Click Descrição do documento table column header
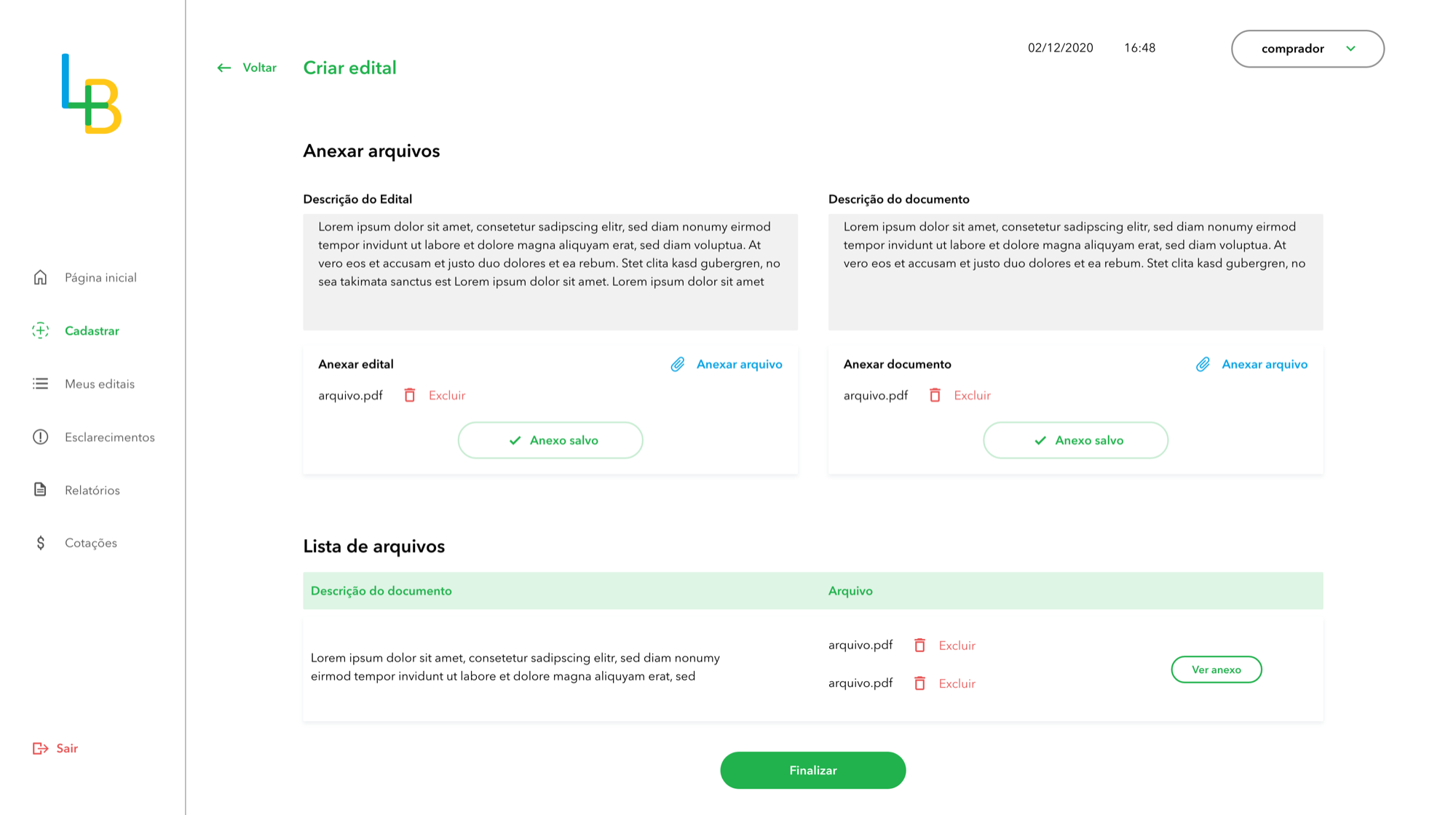This screenshot has height=815, width=1456. pyautogui.click(x=381, y=591)
